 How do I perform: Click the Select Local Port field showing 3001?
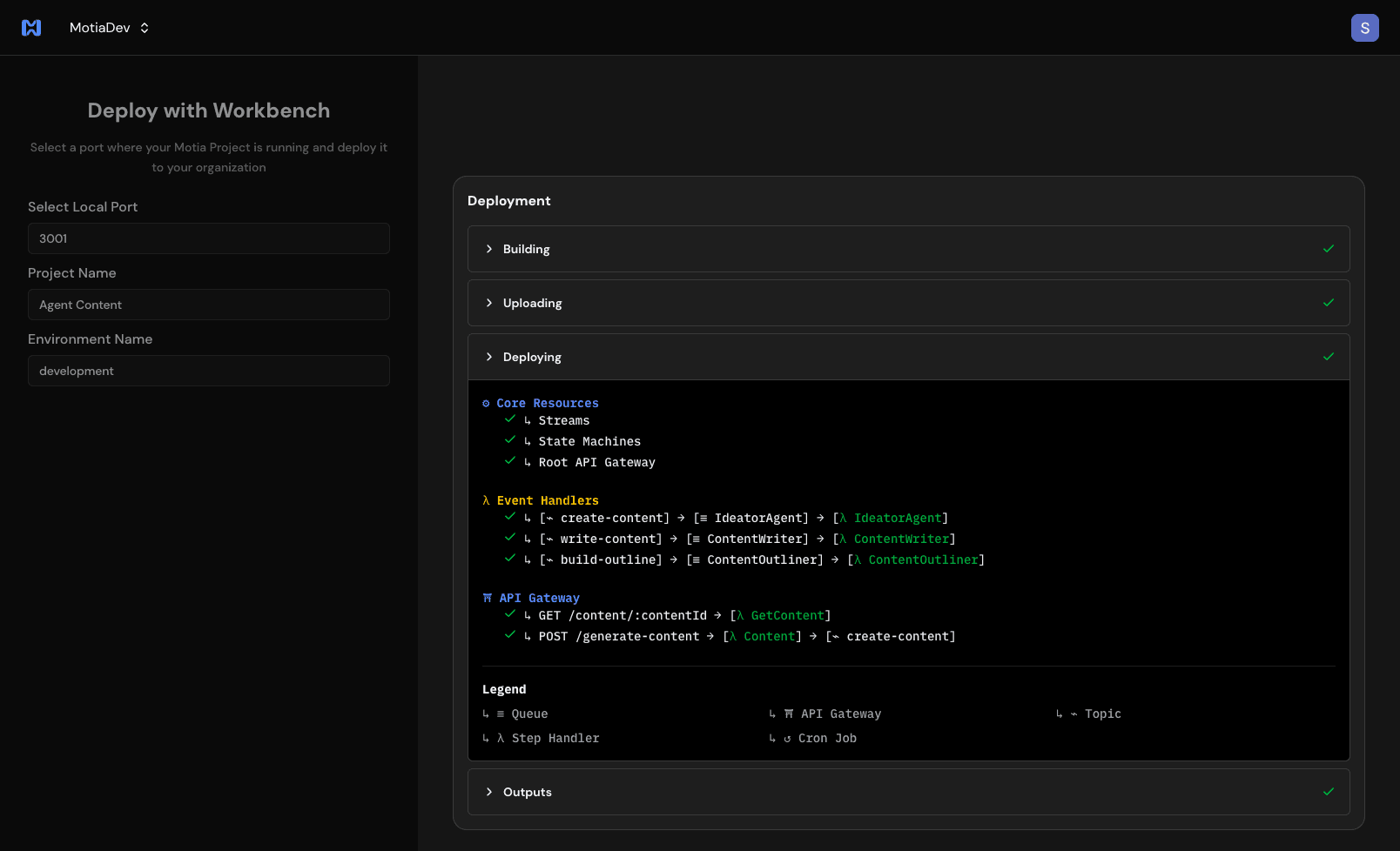click(209, 238)
